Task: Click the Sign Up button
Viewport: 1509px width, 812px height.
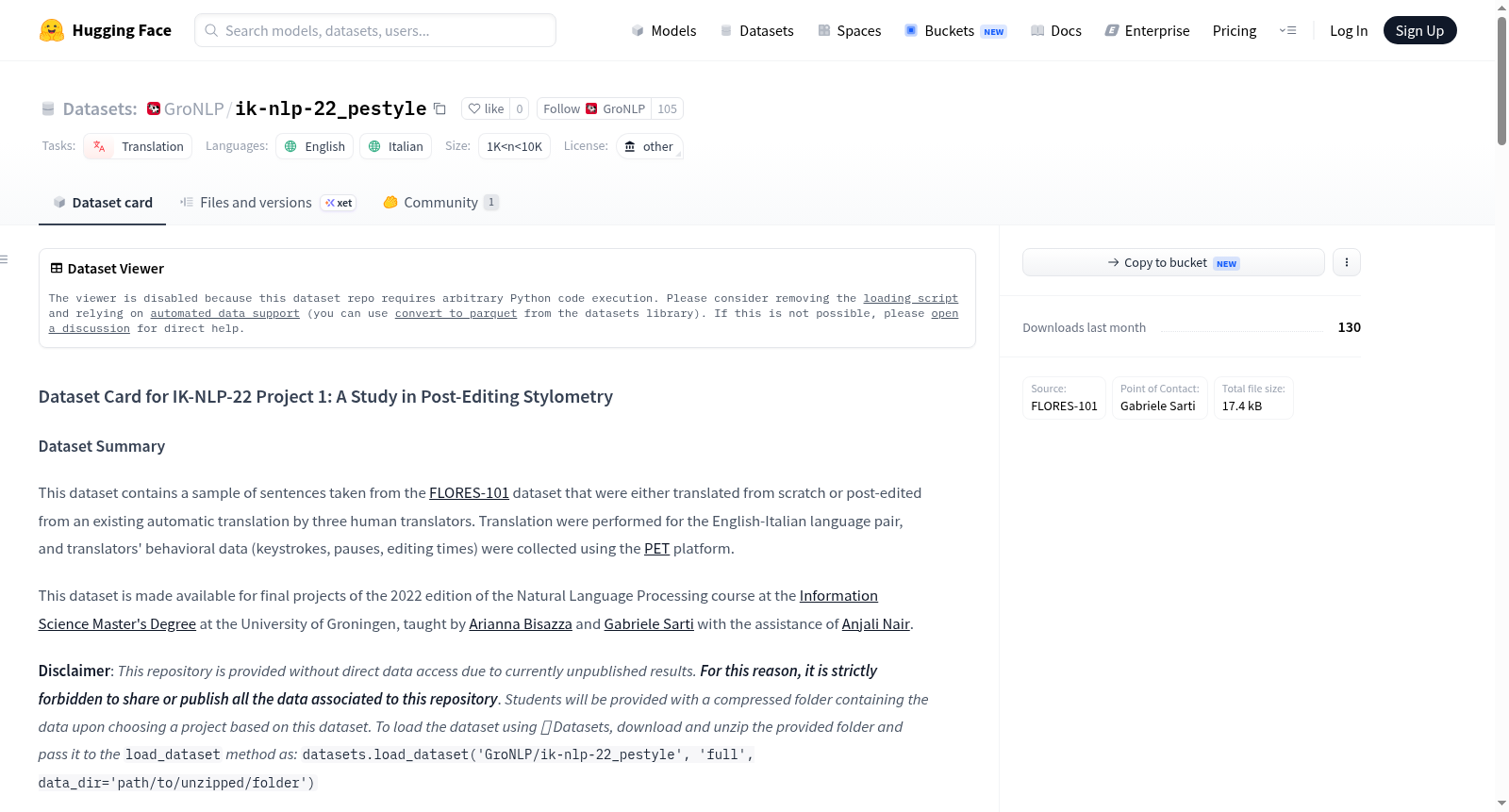Action: (1419, 30)
